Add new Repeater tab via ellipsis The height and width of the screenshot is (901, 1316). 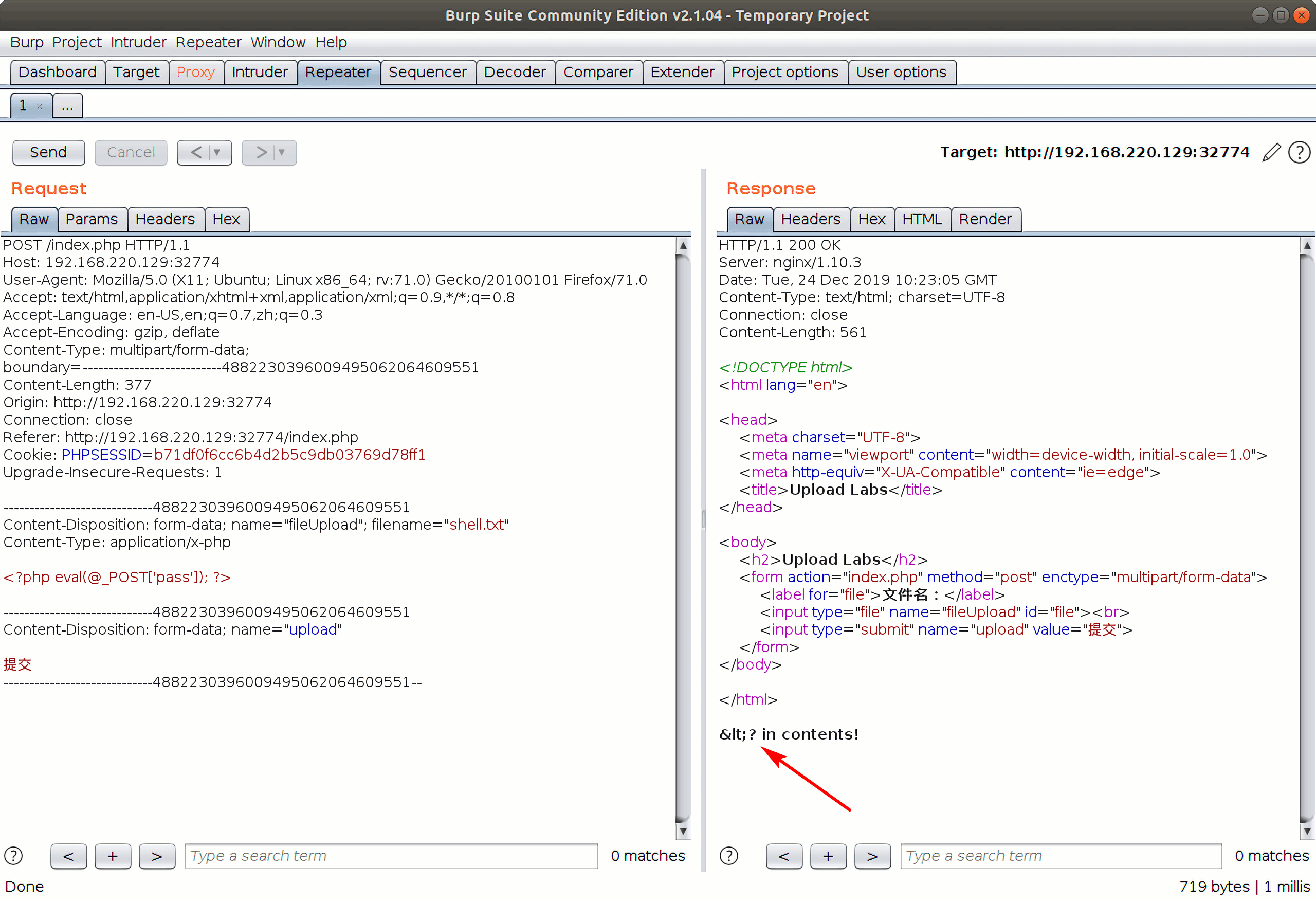[67, 105]
